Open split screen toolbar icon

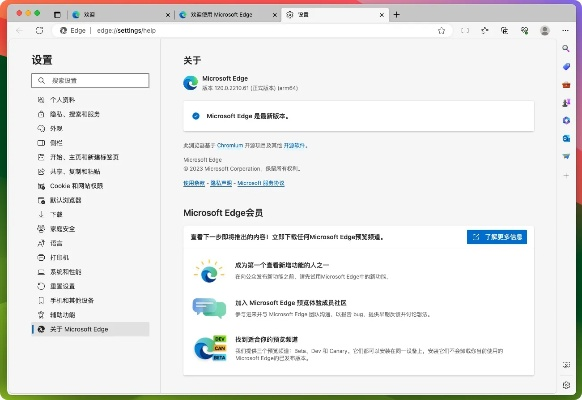(x=465, y=30)
